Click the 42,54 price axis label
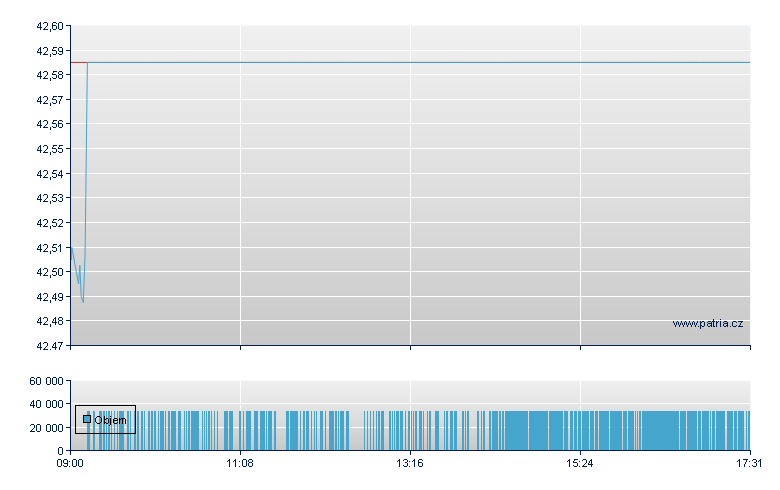 point(50,174)
